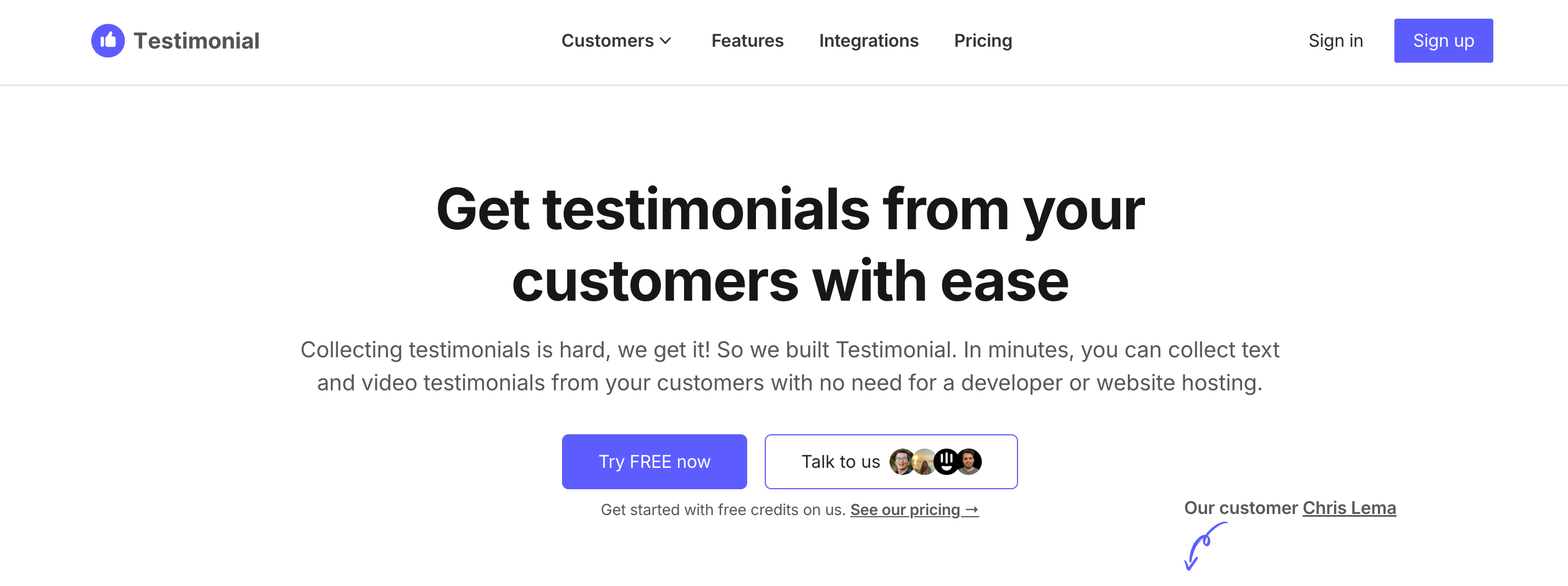Open the Integrations page
Viewport: 1568px width, 586px height.
coord(869,41)
